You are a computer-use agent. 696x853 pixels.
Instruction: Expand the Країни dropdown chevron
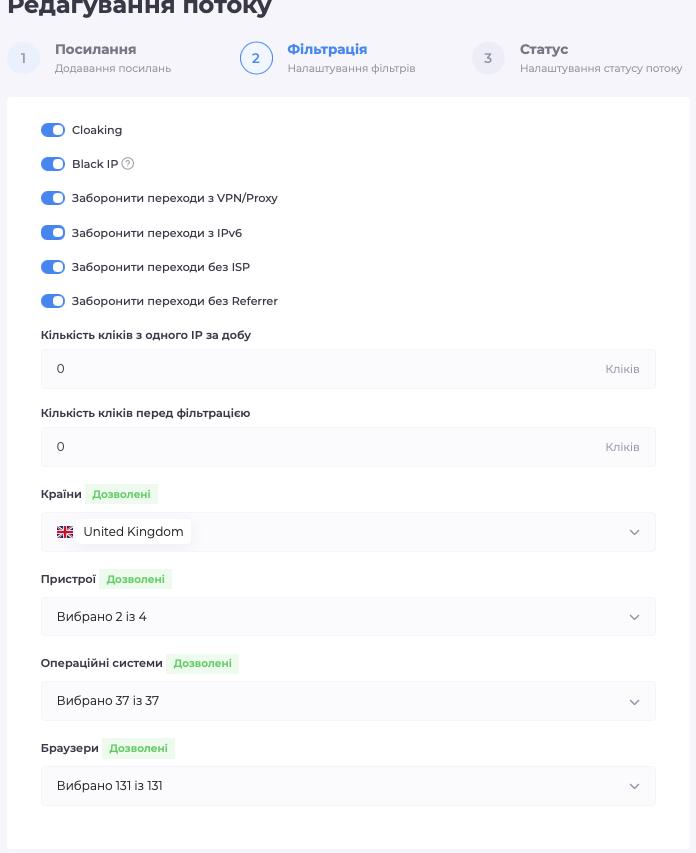(x=634, y=532)
